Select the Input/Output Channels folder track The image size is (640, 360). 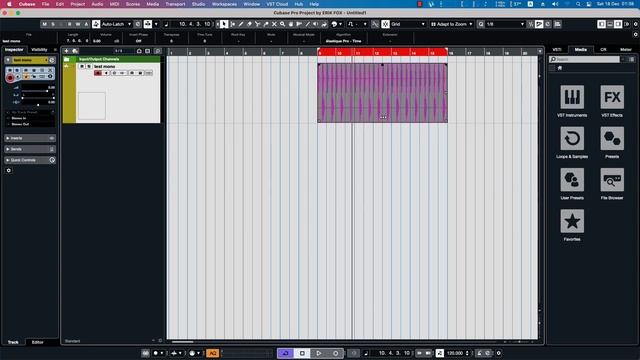point(111,59)
